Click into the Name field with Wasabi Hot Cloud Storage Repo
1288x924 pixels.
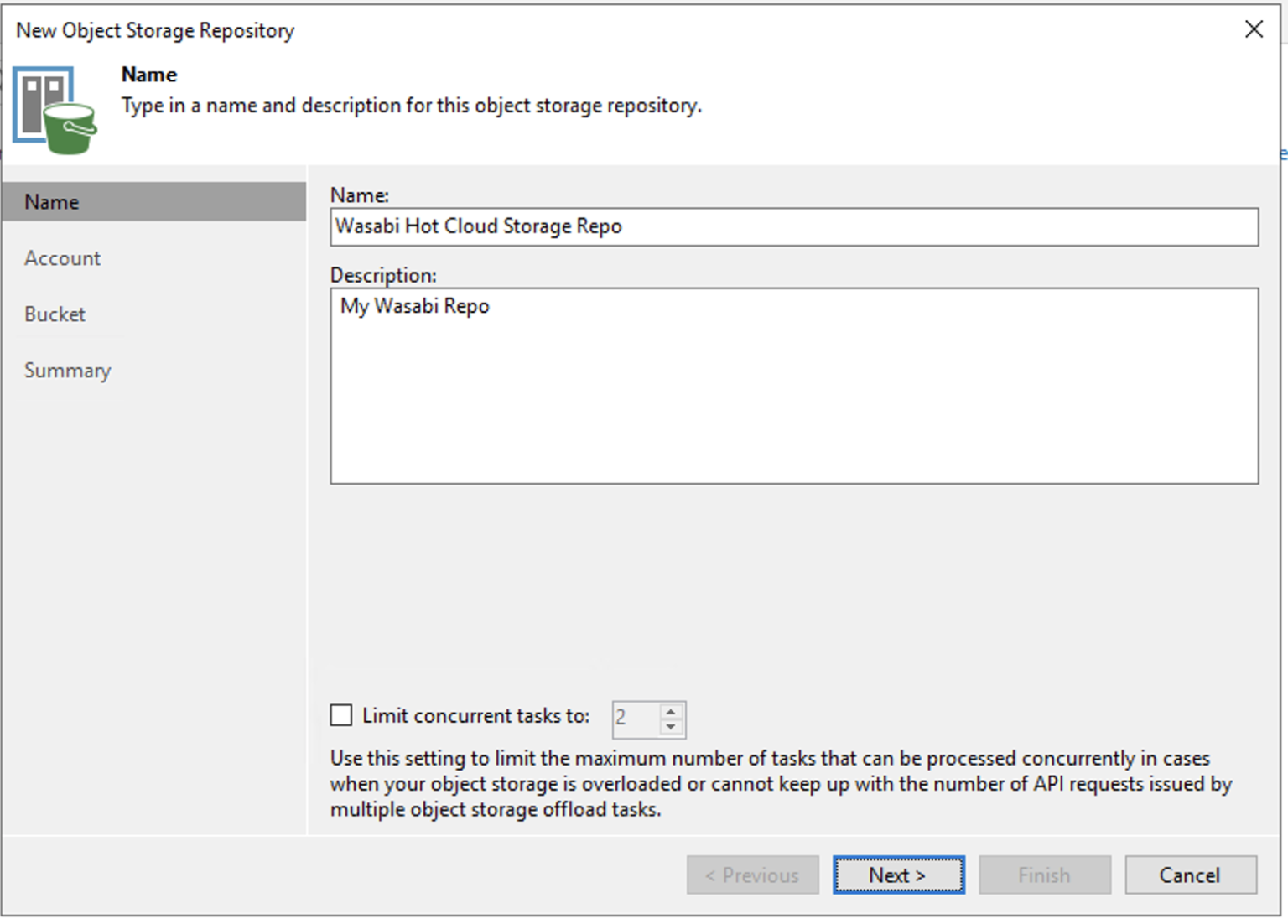pyautogui.click(x=794, y=226)
